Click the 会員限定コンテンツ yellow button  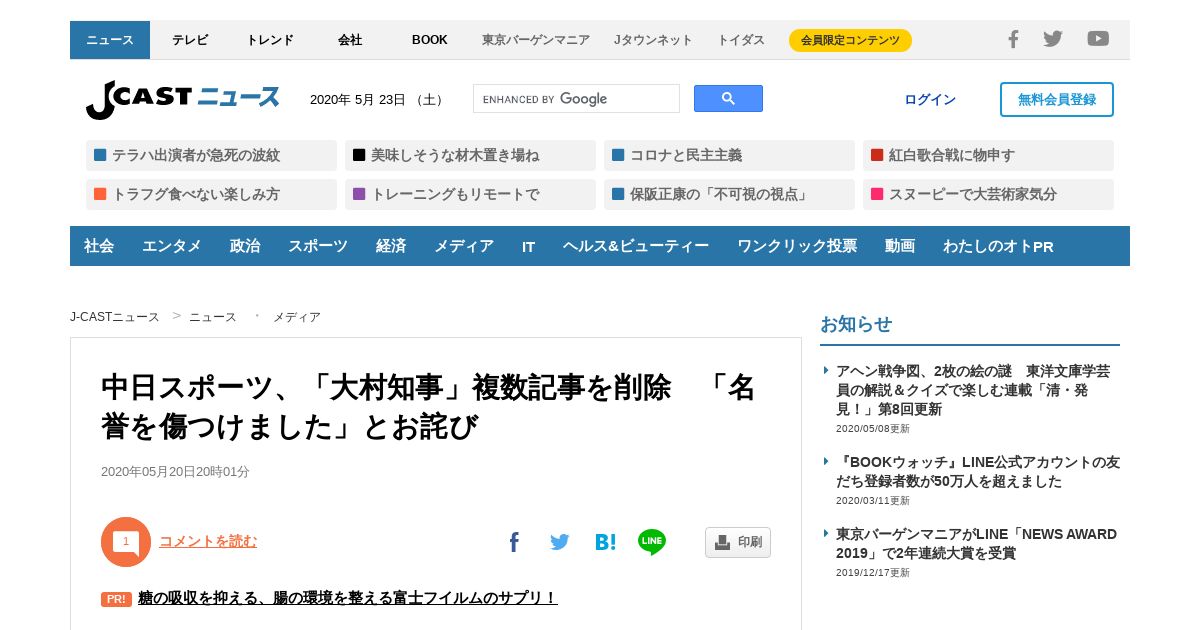[x=850, y=40]
